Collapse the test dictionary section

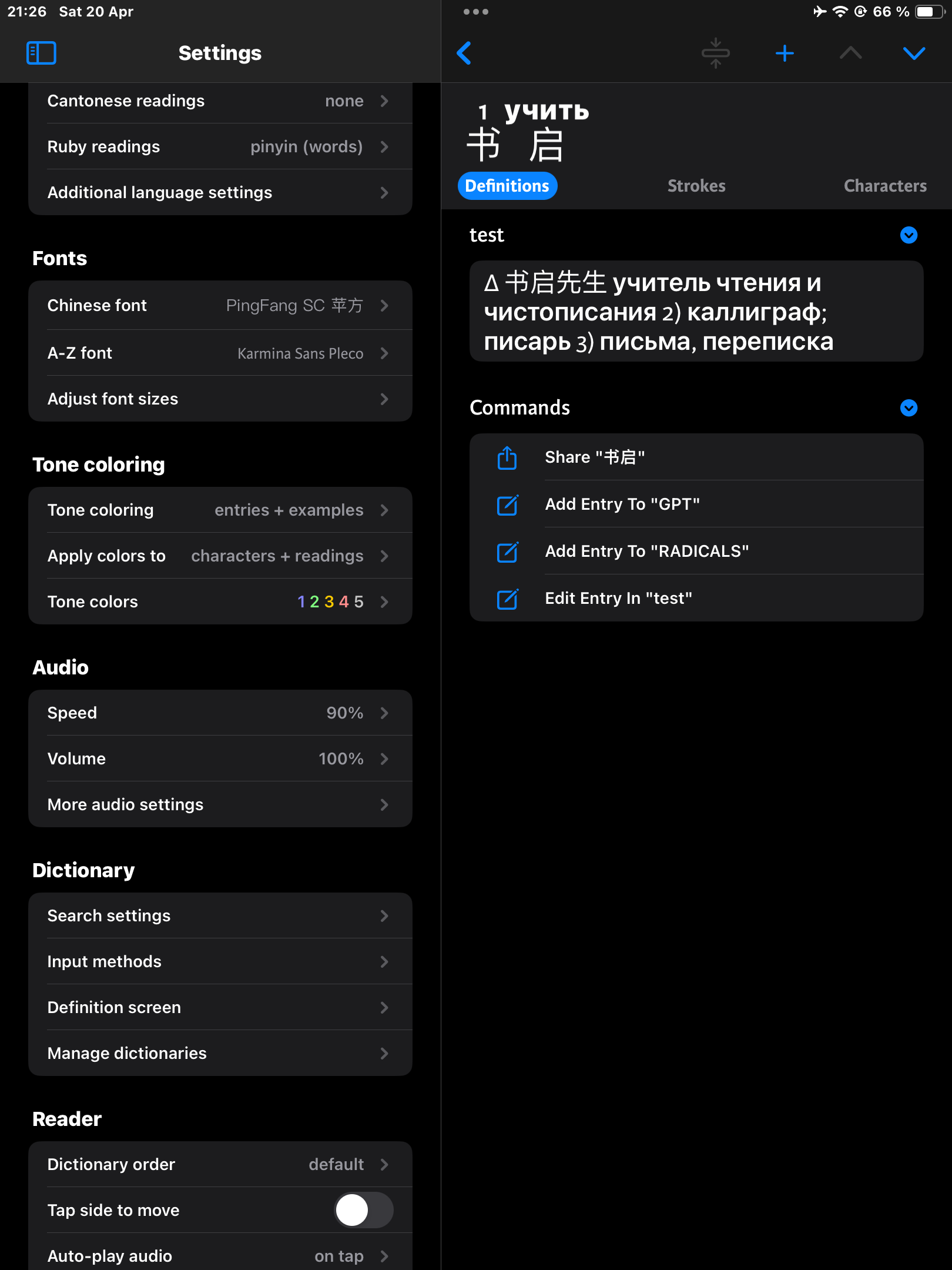[x=909, y=235]
